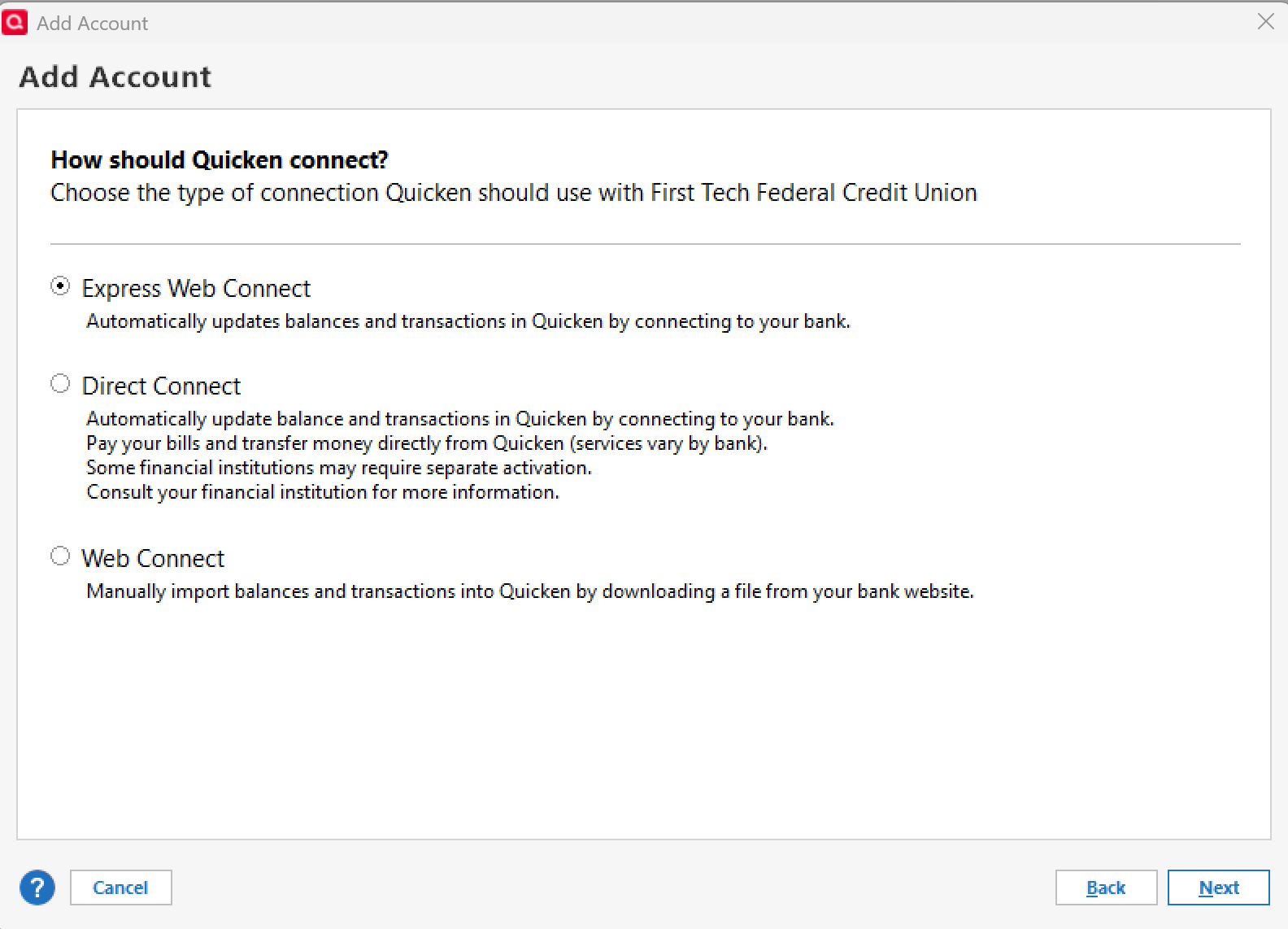The height and width of the screenshot is (929, 1288).
Task: Click the "Choose the type of connection" subtitle
Action: [x=513, y=193]
